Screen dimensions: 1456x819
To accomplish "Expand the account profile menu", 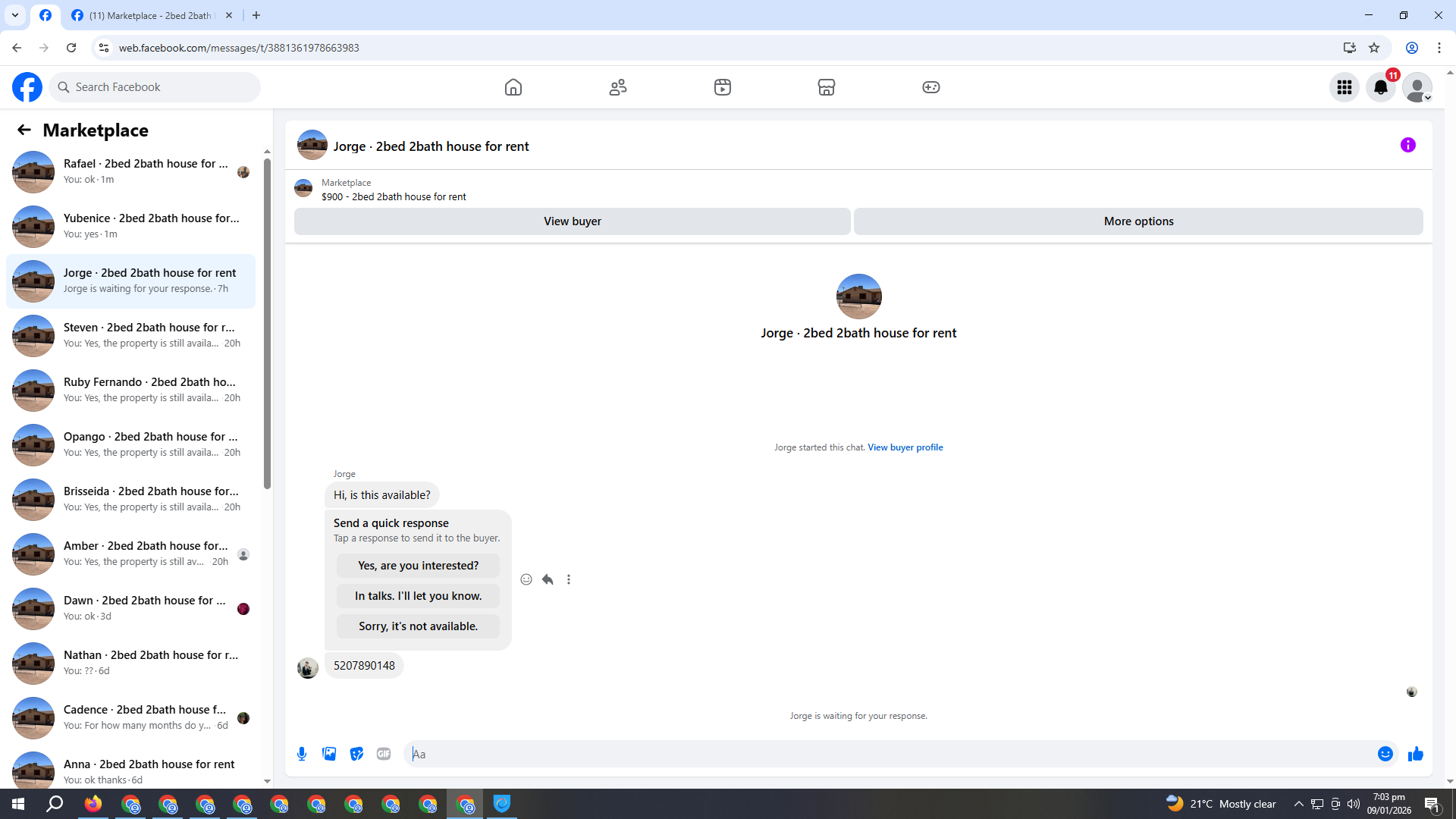I will [1417, 87].
